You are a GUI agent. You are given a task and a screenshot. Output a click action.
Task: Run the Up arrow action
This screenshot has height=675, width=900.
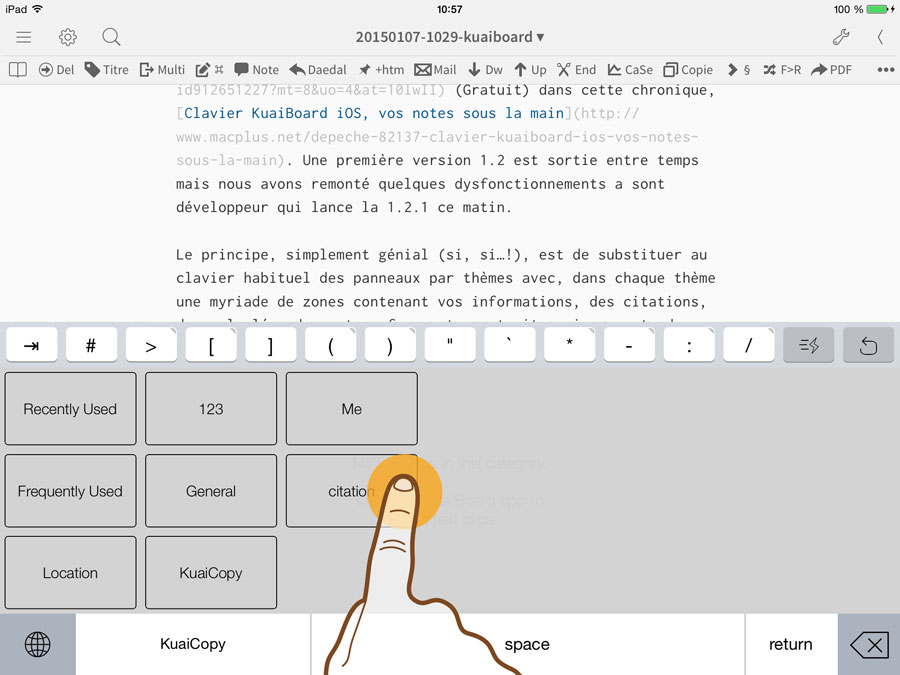(530, 70)
